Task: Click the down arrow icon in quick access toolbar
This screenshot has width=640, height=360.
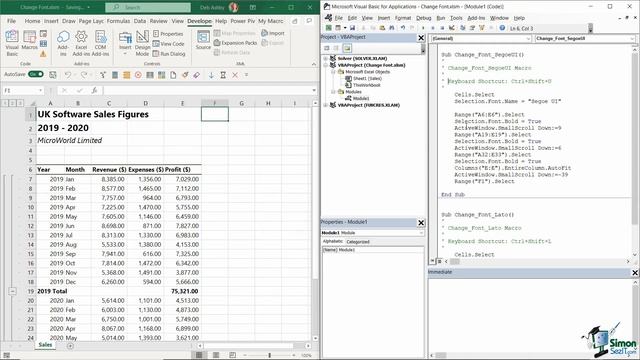Action: (x=211, y=75)
